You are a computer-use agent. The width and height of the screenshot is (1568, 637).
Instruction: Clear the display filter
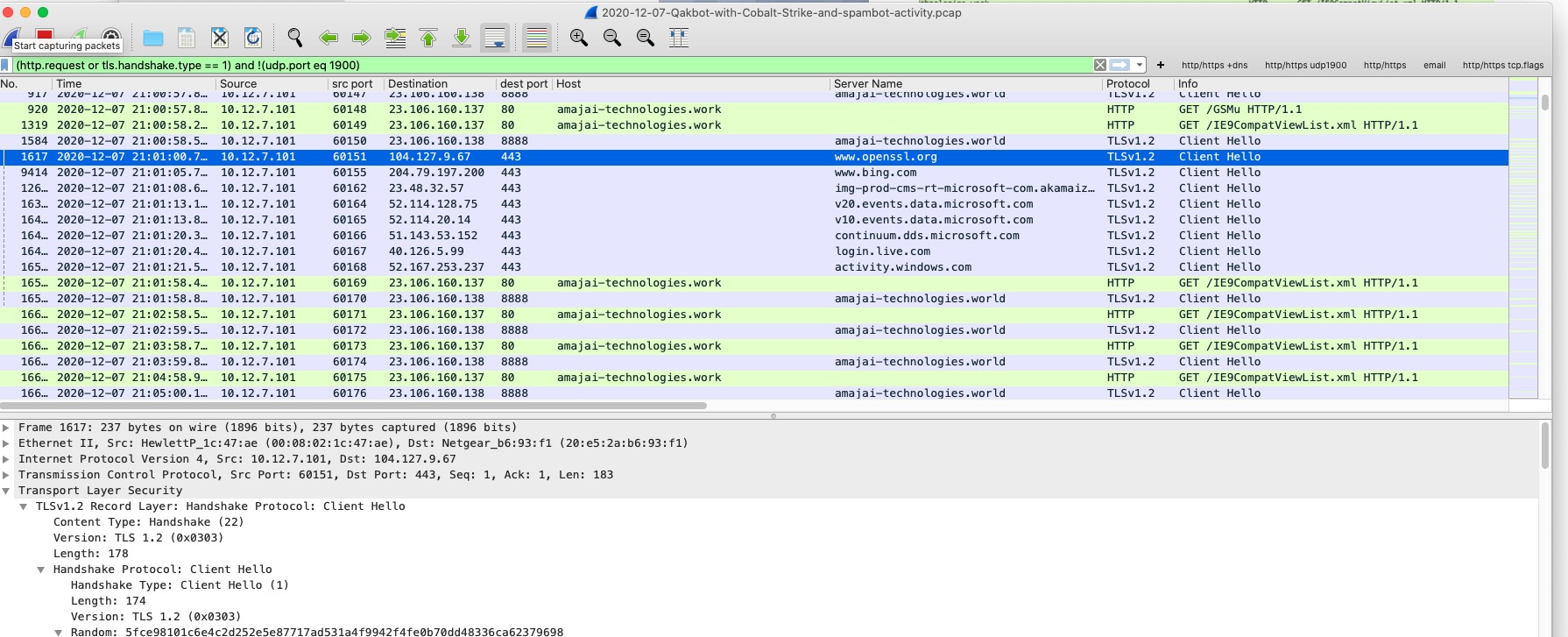click(1100, 65)
